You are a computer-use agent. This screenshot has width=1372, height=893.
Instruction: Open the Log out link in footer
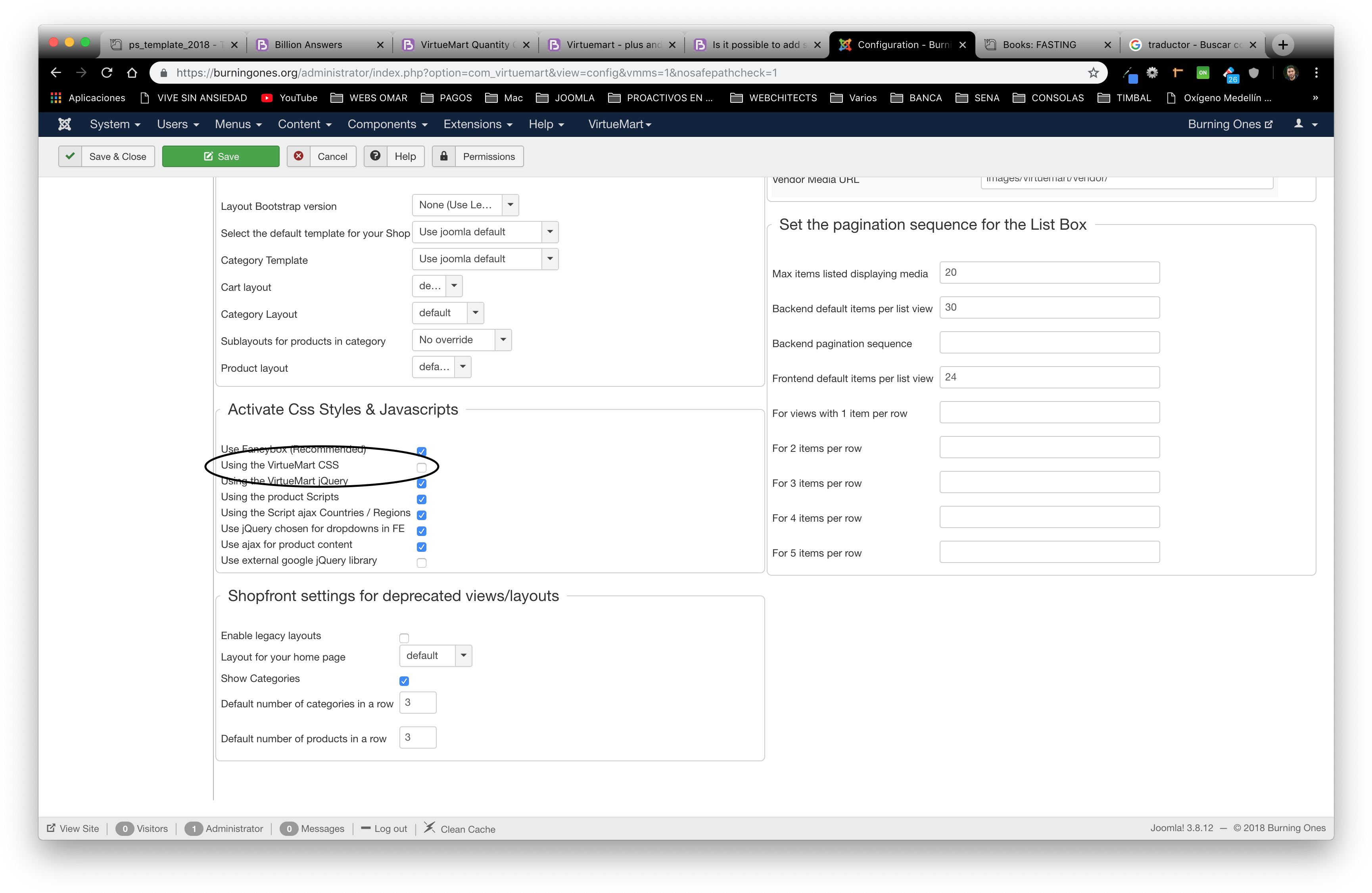click(384, 828)
